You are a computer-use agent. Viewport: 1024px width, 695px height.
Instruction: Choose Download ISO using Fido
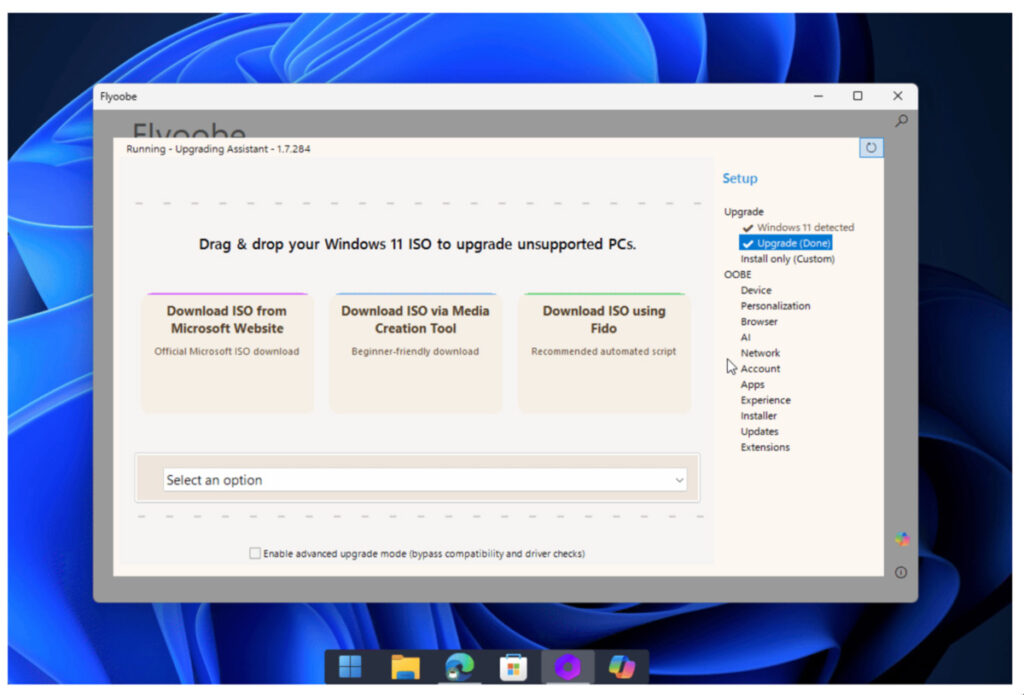point(604,353)
